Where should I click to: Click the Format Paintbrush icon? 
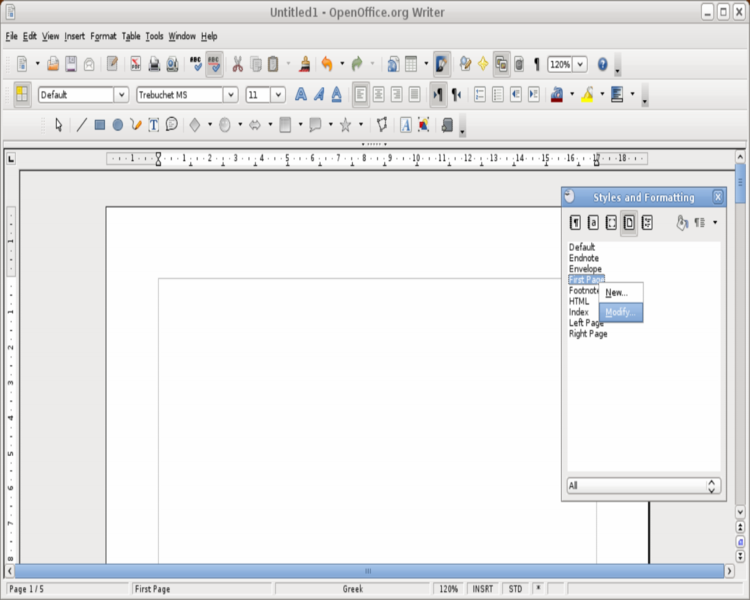(305, 64)
